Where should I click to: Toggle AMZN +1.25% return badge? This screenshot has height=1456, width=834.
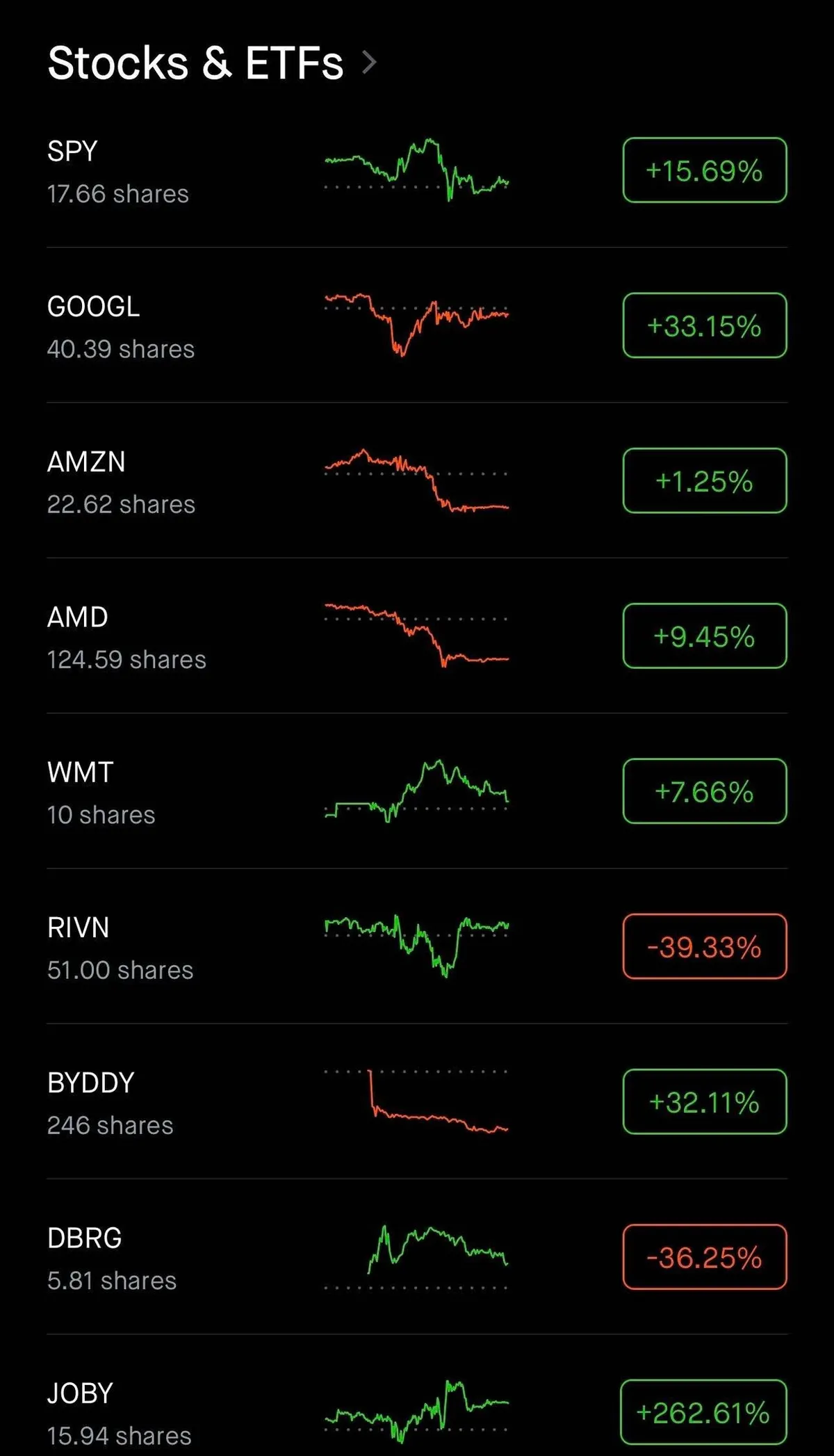(704, 481)
